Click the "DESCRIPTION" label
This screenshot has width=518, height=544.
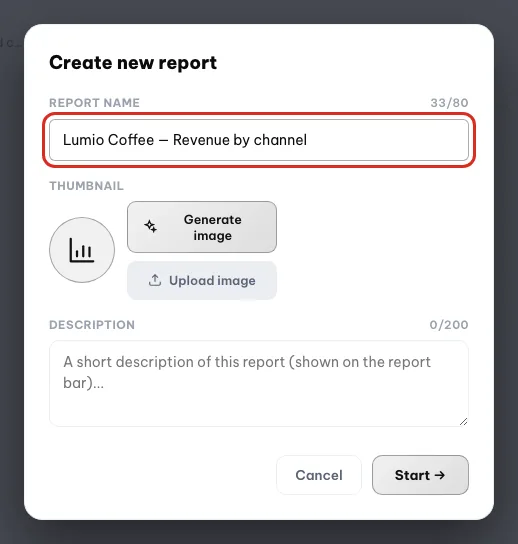pyautogui.click(x=92, y=325)
